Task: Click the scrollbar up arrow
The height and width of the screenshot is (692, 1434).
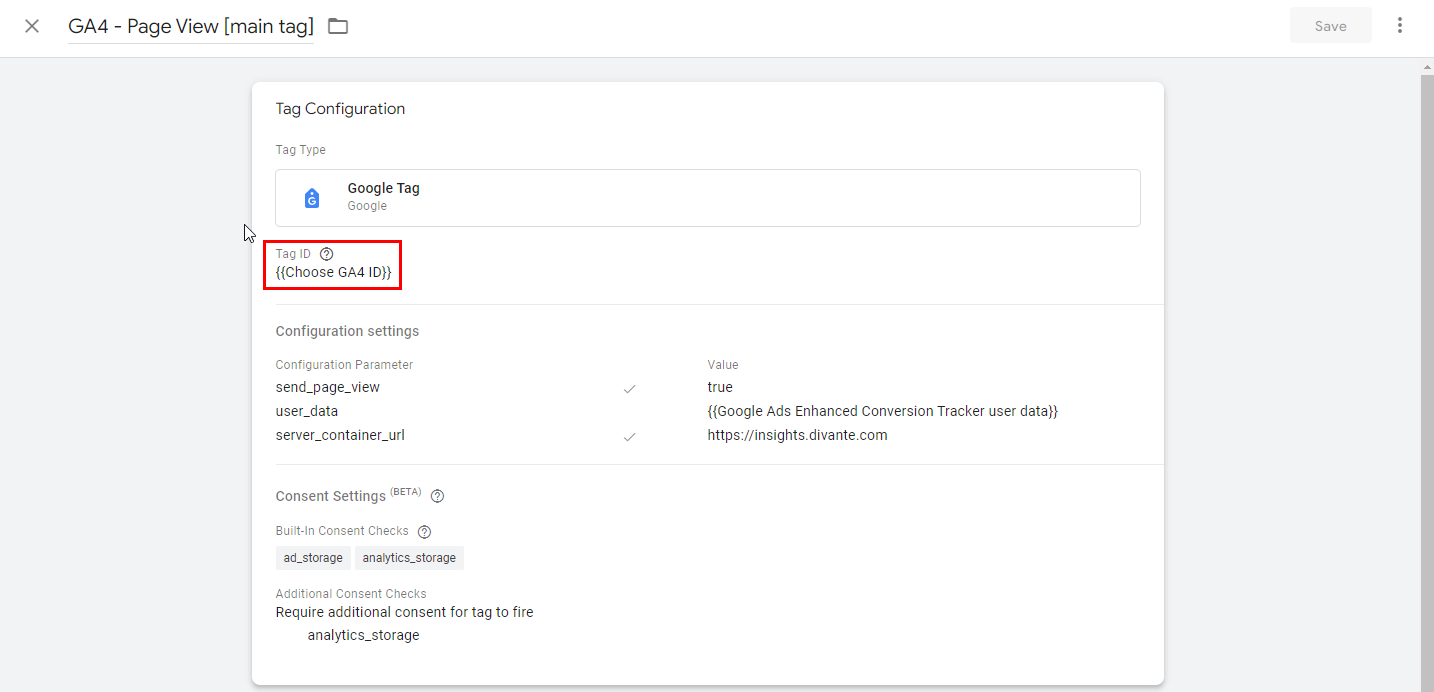Action: [x=1427, y=67]
